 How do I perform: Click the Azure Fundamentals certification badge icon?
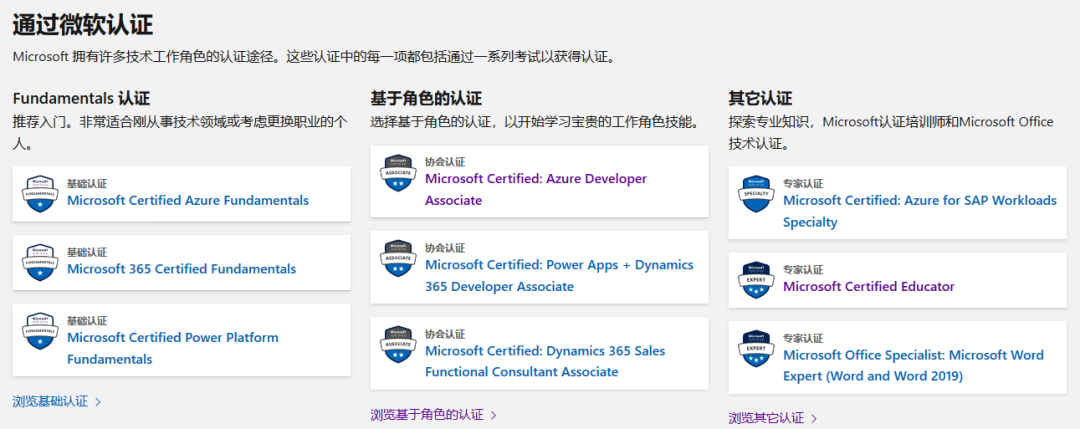click(39, 193)
